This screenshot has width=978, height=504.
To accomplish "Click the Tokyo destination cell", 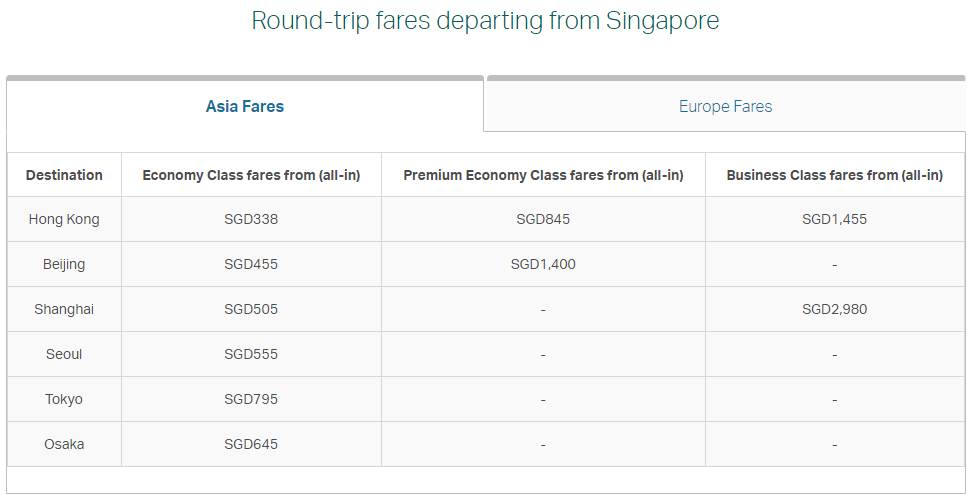I will click(x=64, y=399).
